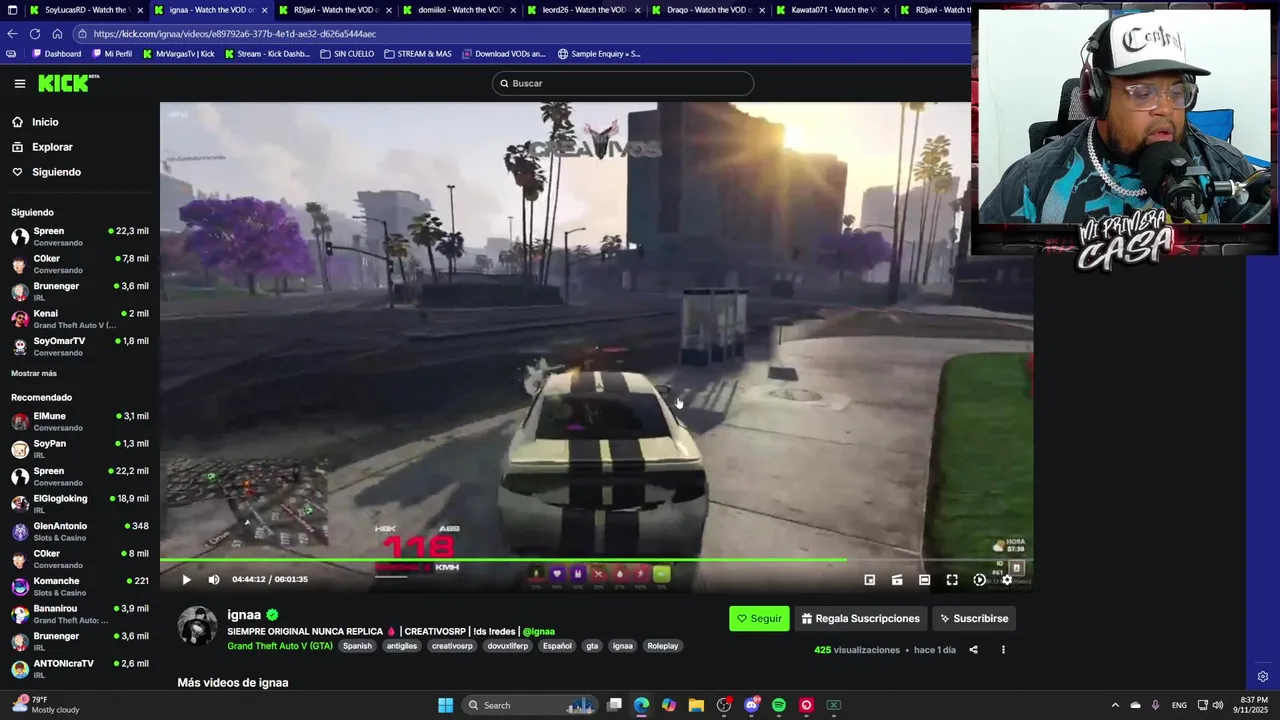
Task: Open Spotify from the taskbar
Action: [x=779, y=705]
